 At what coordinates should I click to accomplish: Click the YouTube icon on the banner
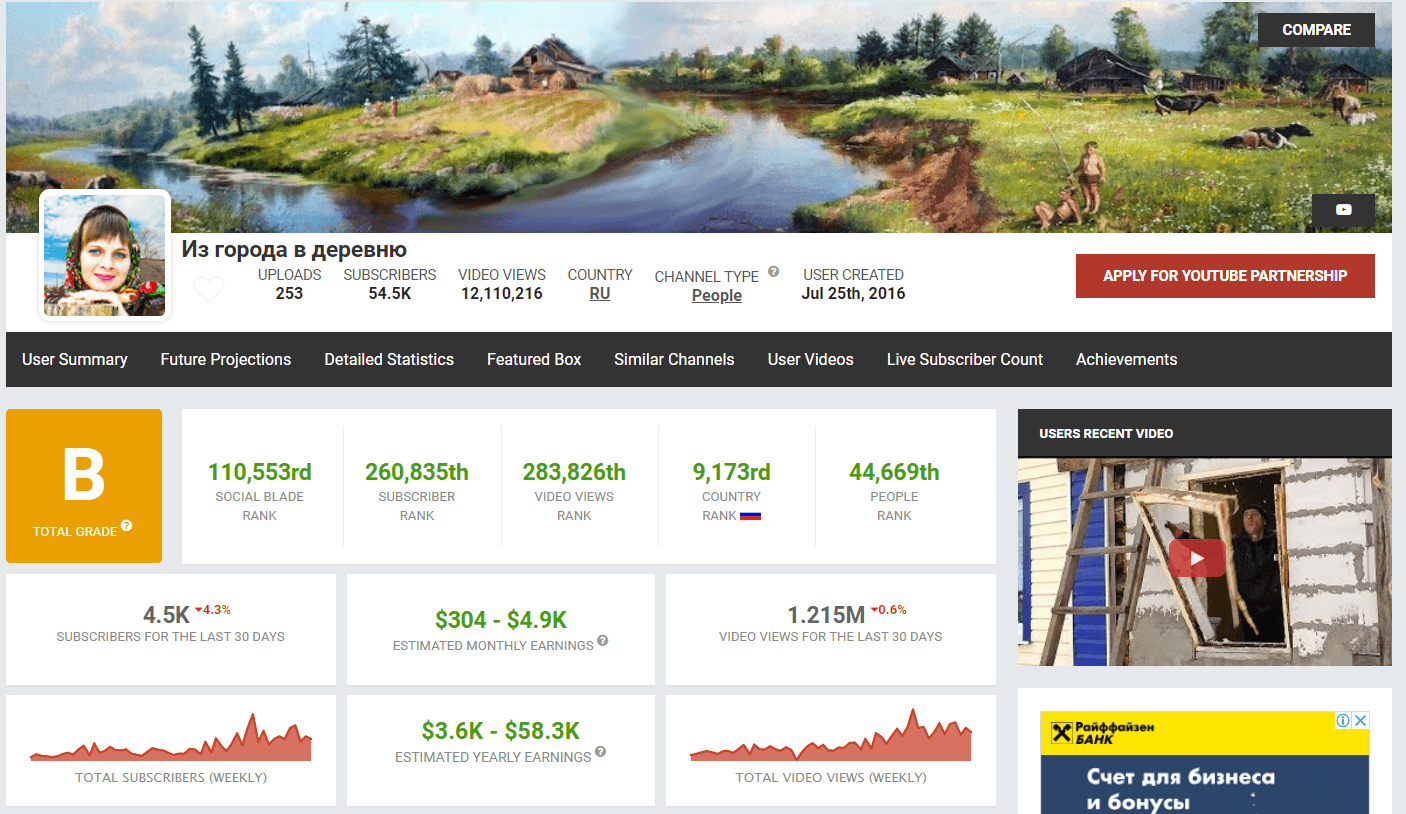[x=1343, y=210]
